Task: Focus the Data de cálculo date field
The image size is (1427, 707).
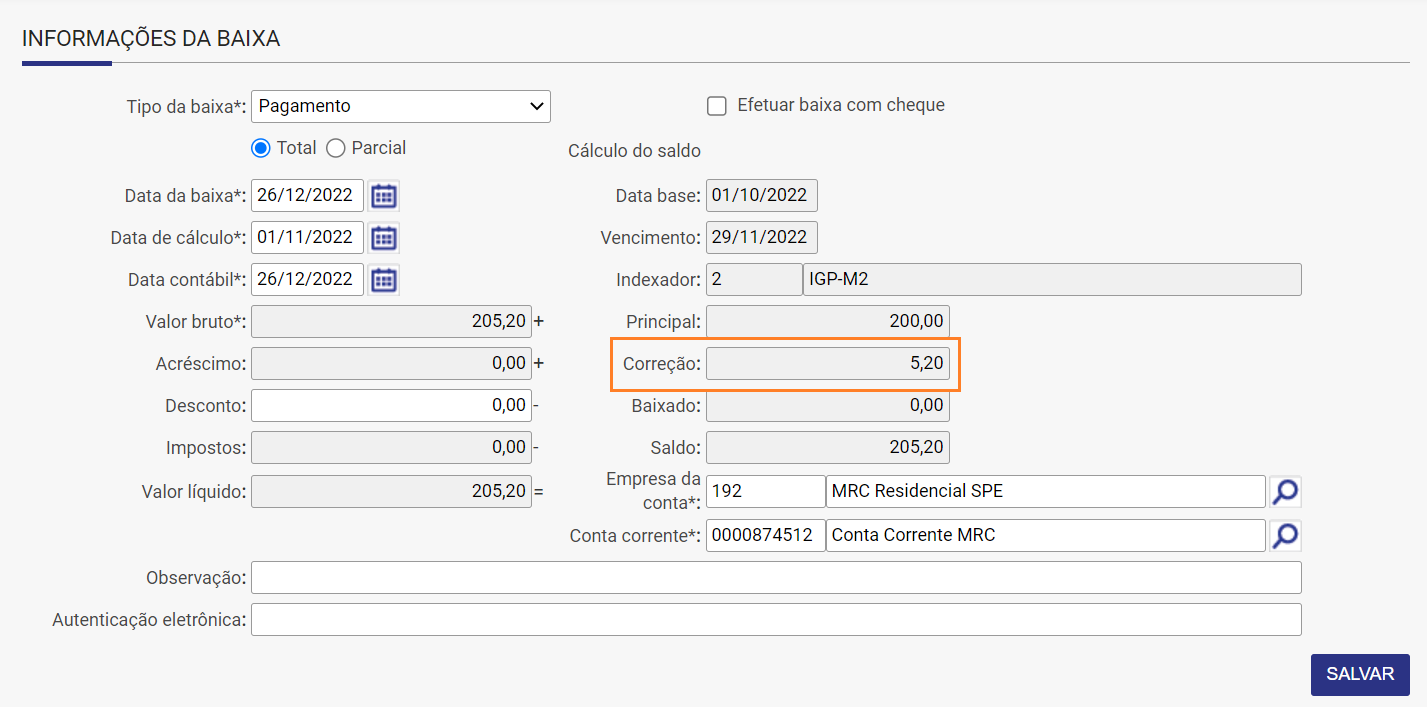Action: 307,238
